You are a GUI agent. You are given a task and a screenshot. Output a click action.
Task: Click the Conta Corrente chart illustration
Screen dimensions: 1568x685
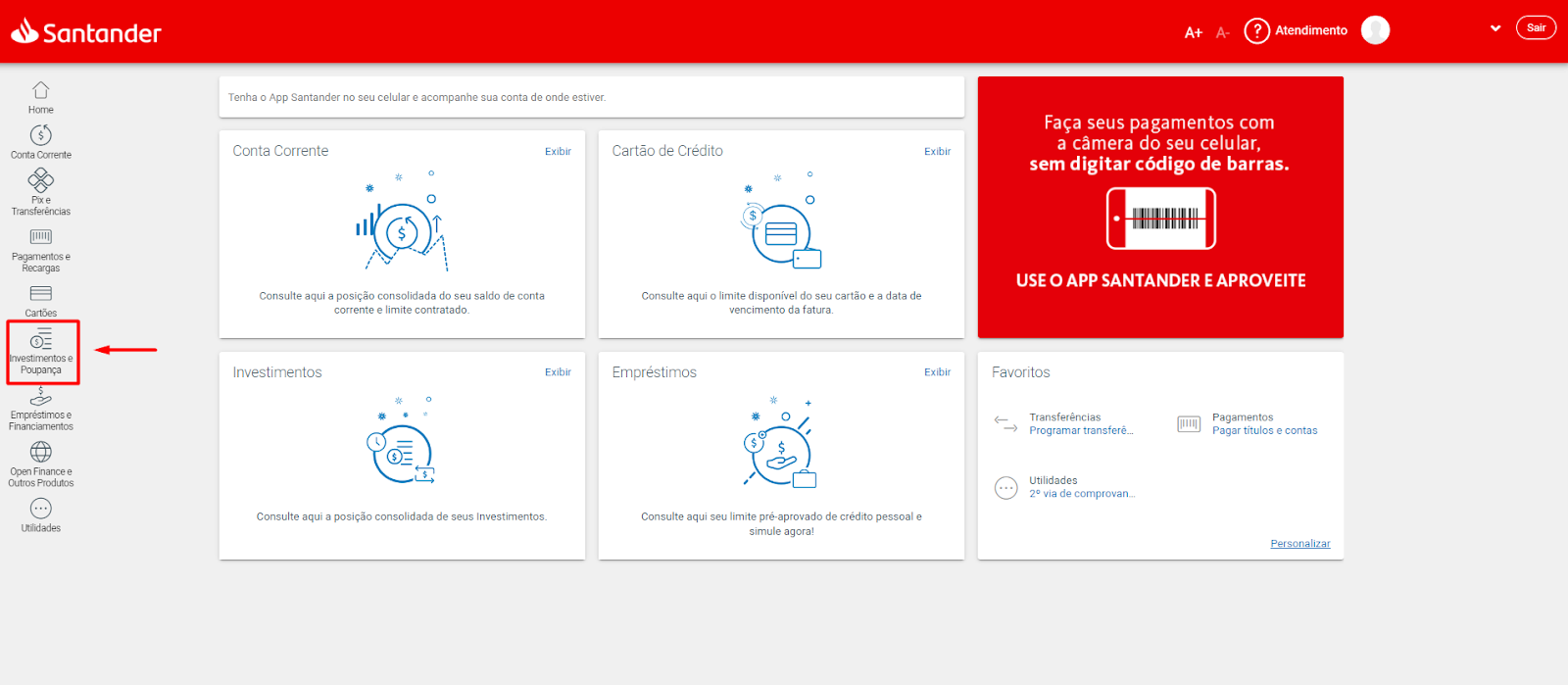tap(402, 221)
